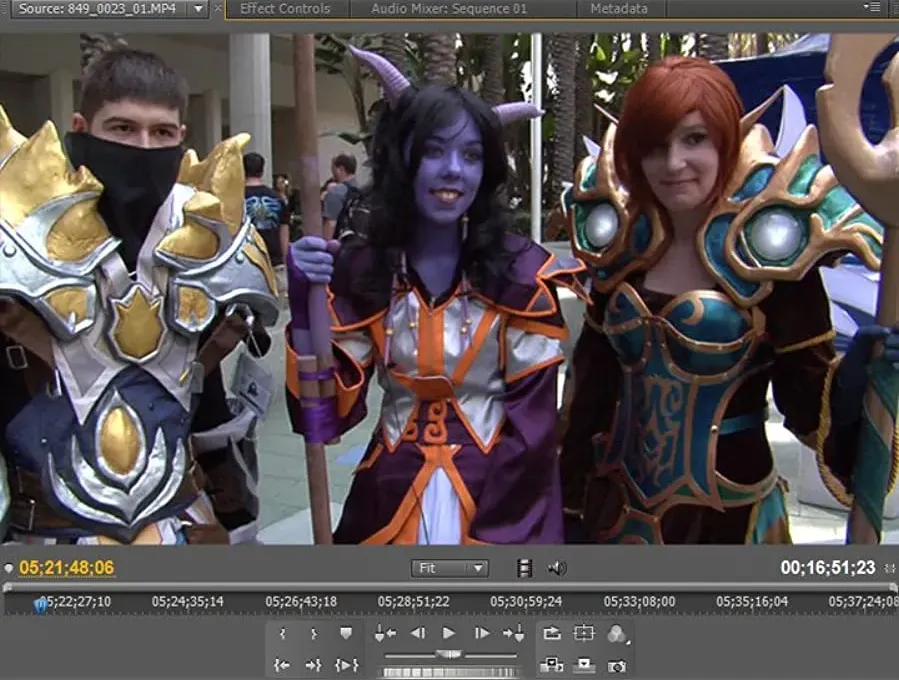Toggle Safe Margins overlay
The height and width of the screenshot is (680, 899).
pyautogui.click(x=584, y=633)
